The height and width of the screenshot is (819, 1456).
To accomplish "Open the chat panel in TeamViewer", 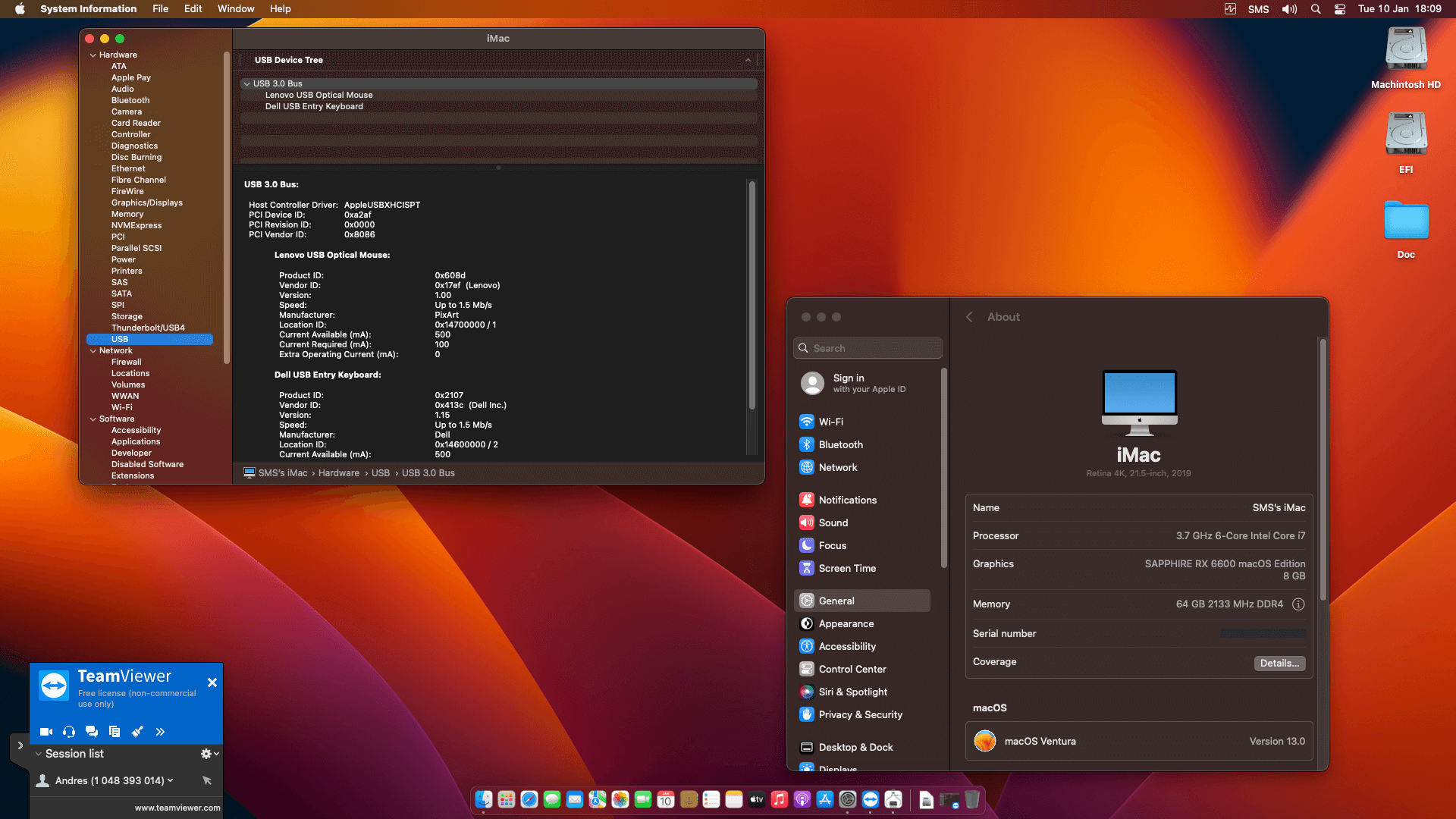I will (x=92, y=732).
